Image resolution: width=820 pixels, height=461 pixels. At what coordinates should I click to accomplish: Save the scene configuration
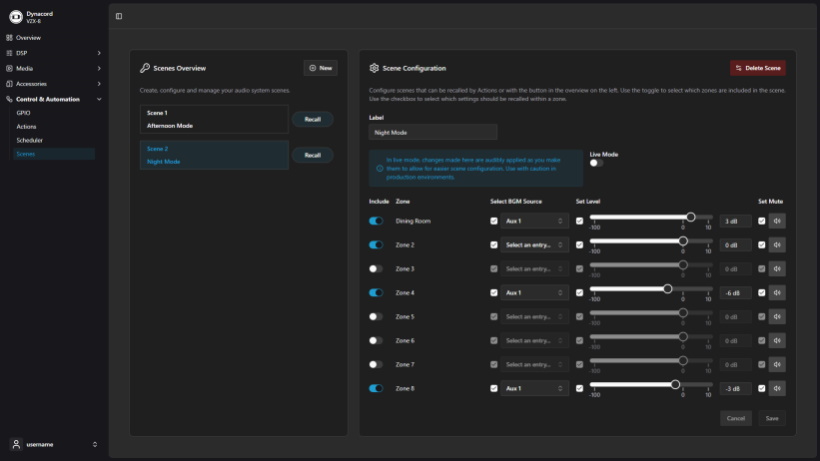772,418
